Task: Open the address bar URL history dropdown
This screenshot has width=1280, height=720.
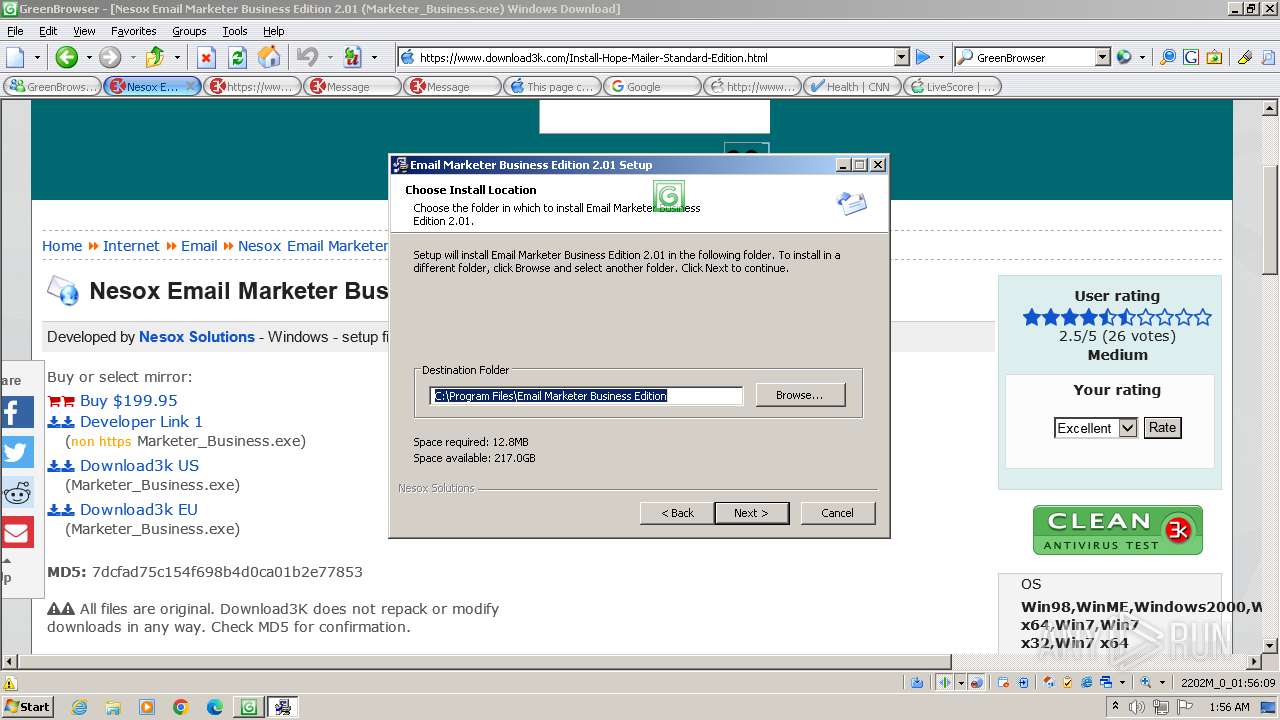Action: [x=901, y=57]
